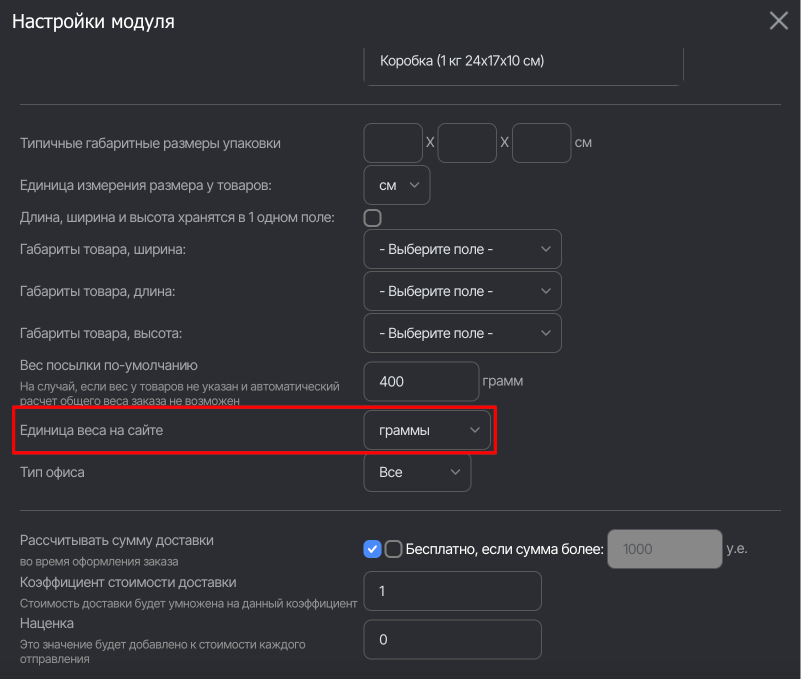The image size is (801, 679).
Task: Click the first package dimension input box
Action: click(393, 143)
